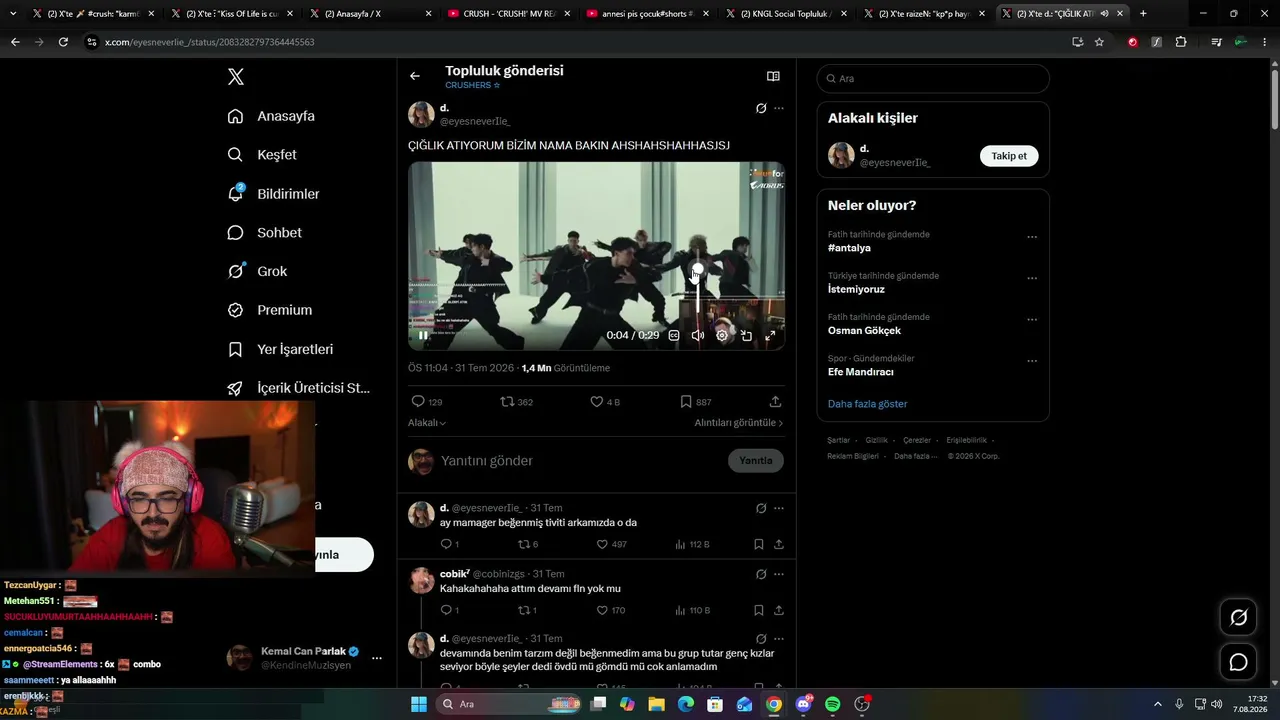Switch to the Anasayfa / X tab

pyautogui.click(x=370, y=14)
